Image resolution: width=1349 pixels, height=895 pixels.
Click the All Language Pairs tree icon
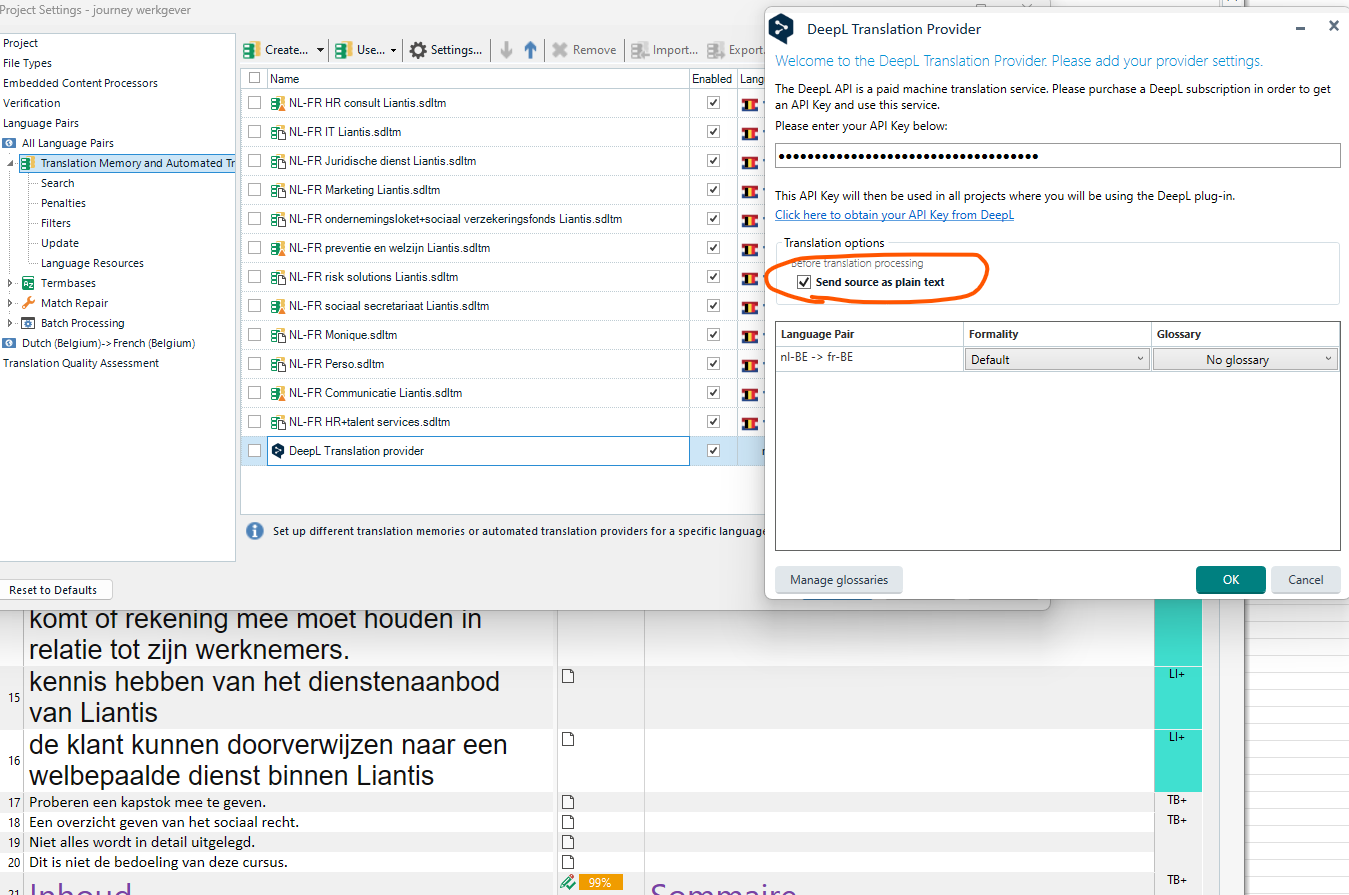10,143
